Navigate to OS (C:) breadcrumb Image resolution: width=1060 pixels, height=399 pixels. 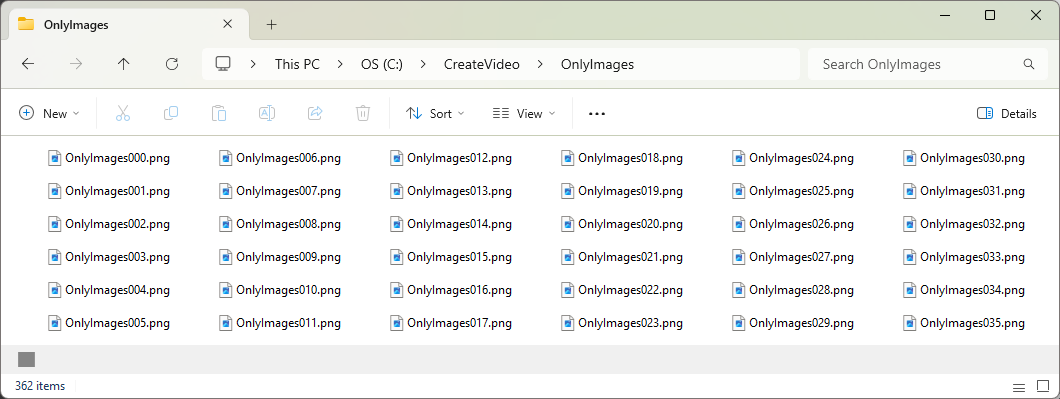(382, 64)
